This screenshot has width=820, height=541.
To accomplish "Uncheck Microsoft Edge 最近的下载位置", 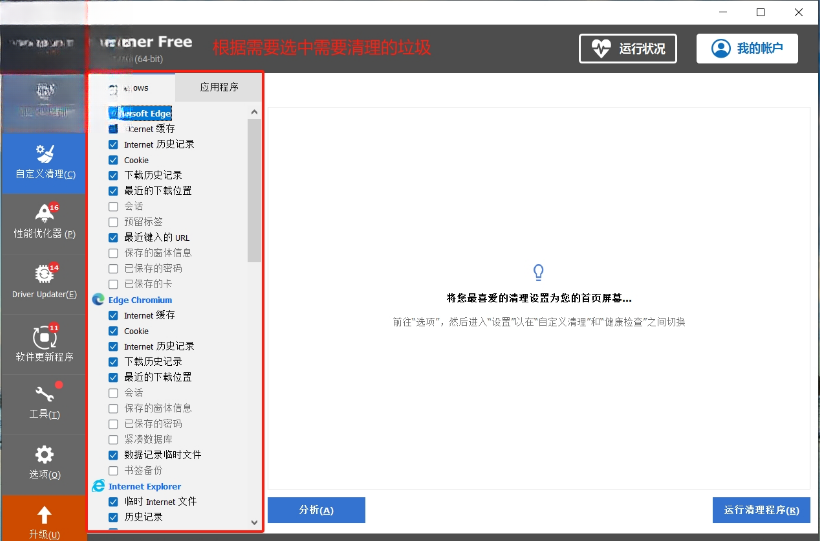I will click(x=113, y=191).
